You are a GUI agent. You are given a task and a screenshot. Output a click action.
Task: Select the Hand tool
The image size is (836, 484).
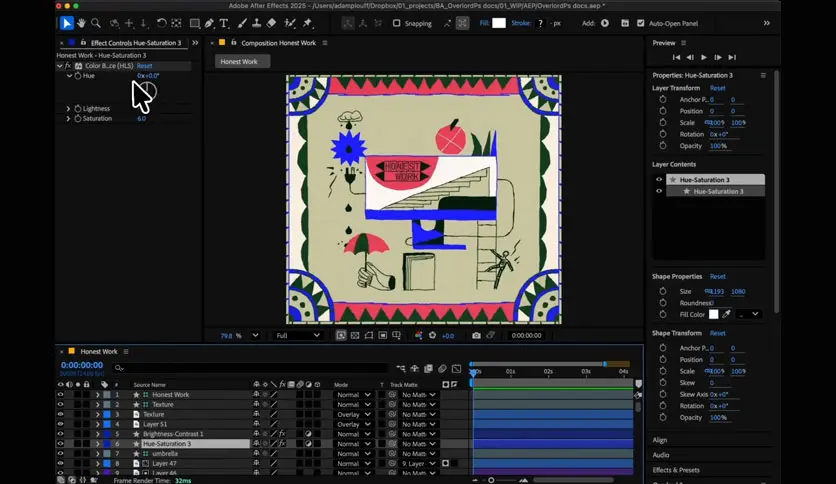click(81, 23)
